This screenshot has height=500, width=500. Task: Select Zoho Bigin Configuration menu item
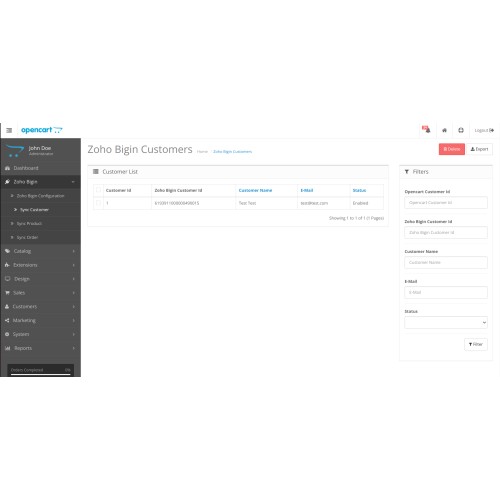(x=40, y=196)
